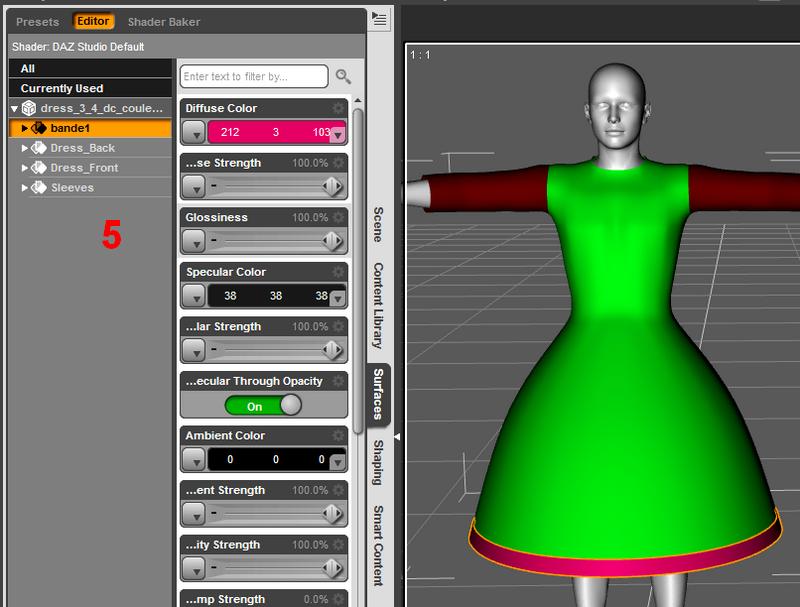Image resolution: width=800 pixels, height=607 pixels.
Task: Click the Diffuse Strength slider handle
Action: pos(332,187)
